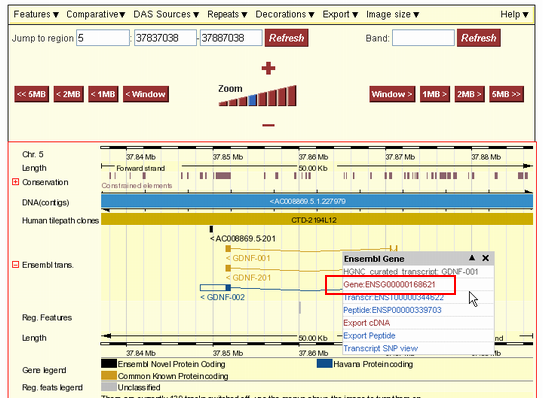Open the Gene:ENSG00000168621 link
Screen dimensions: 543x398
pyautogui.click(x=389, y=285)
